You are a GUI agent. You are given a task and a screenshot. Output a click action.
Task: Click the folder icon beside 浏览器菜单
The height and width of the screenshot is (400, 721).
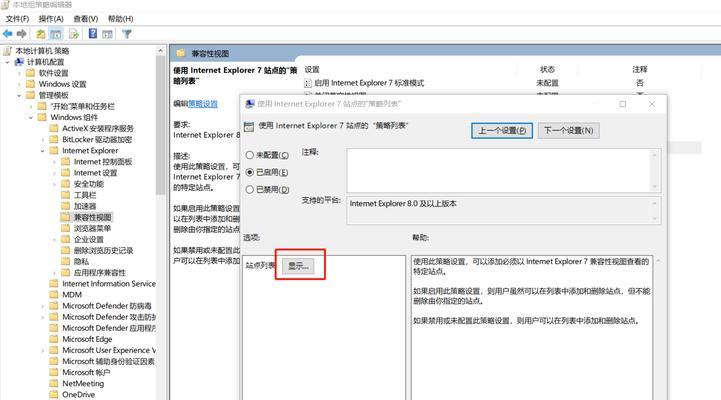[66, 228]
